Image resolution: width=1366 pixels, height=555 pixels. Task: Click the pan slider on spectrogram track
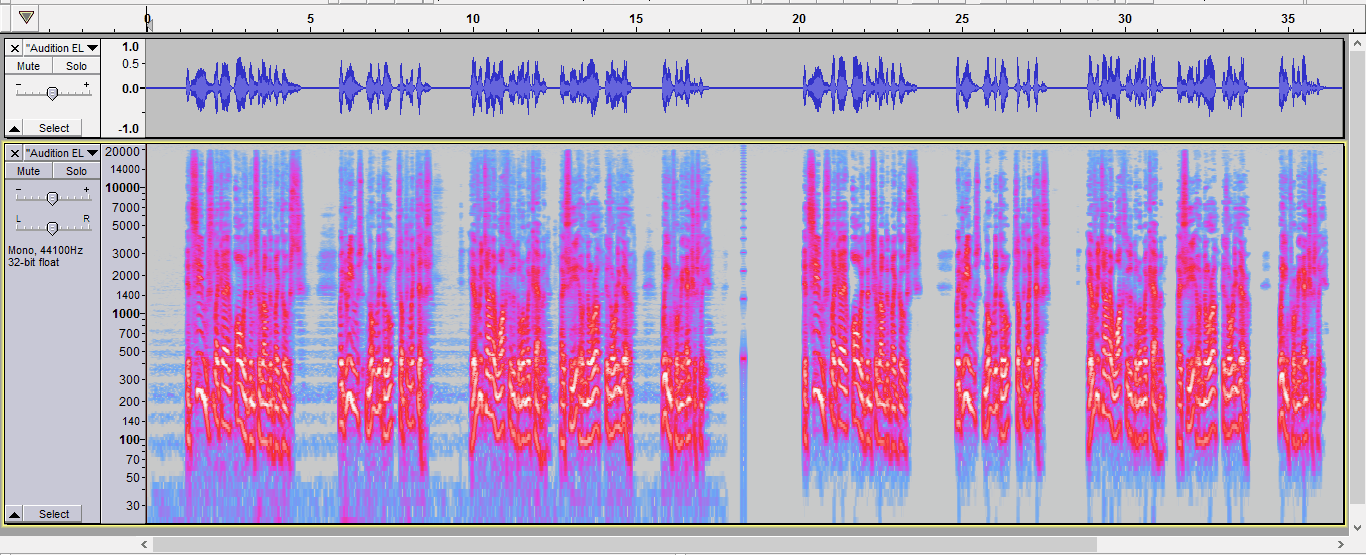pyautogui.click(x=52, y=226)
